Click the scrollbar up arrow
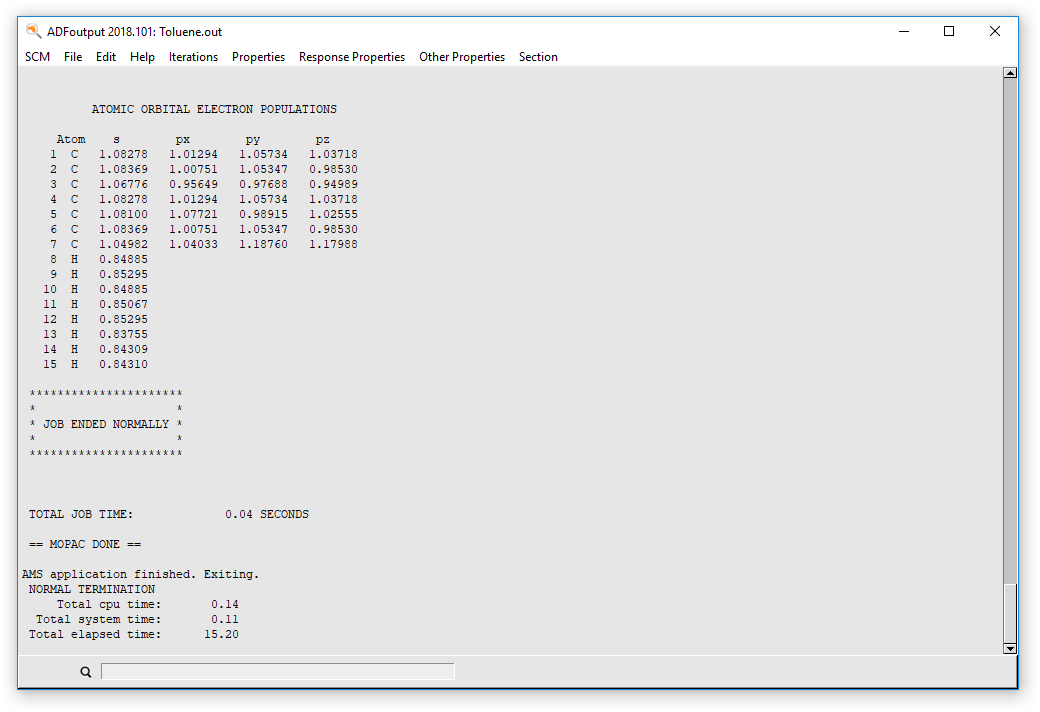Screen dimensions: 1040x712 click(x=1009, y=73)
